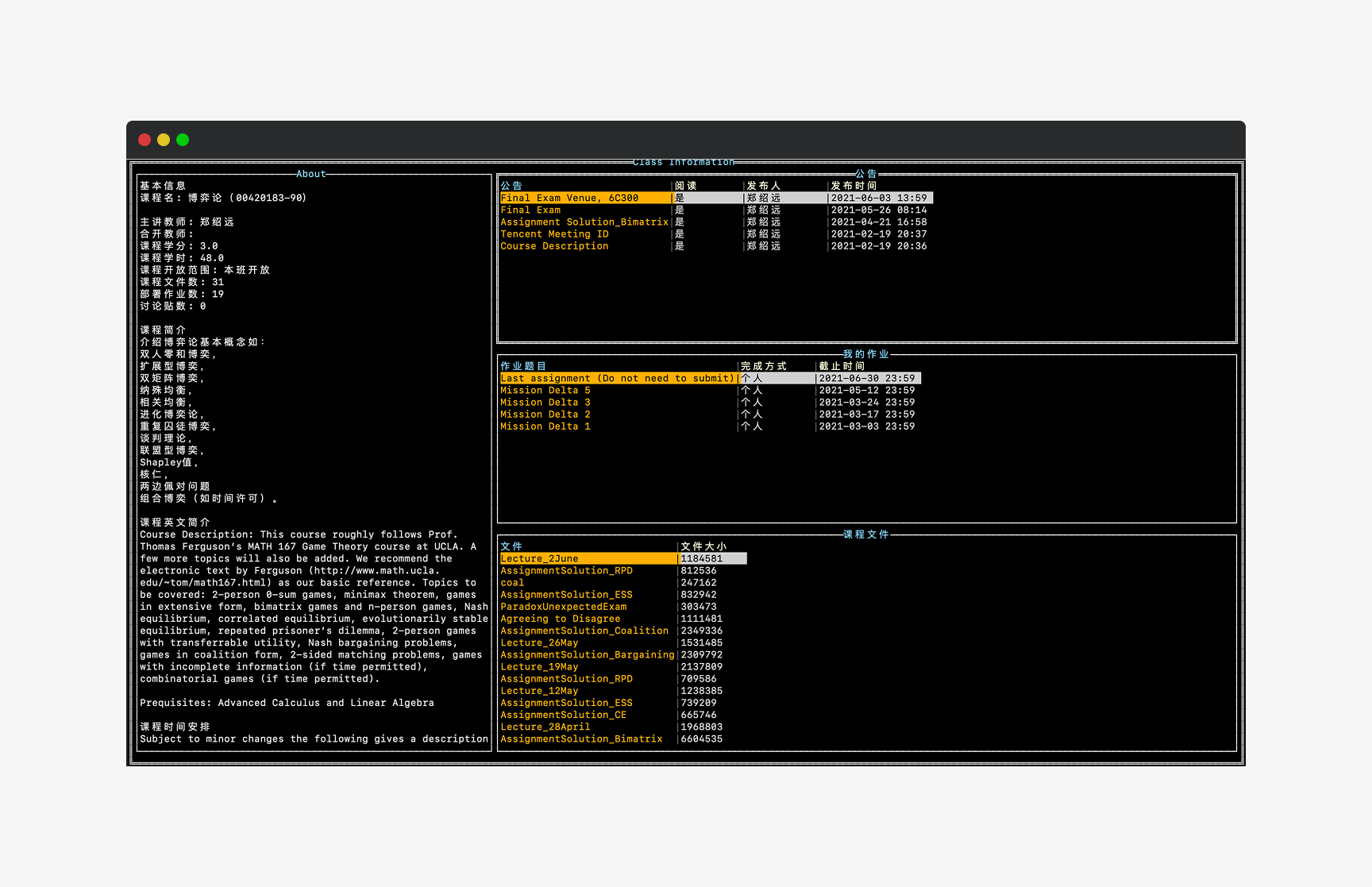Open the Mission Delta 5 assignment

(x=545, y=391)
